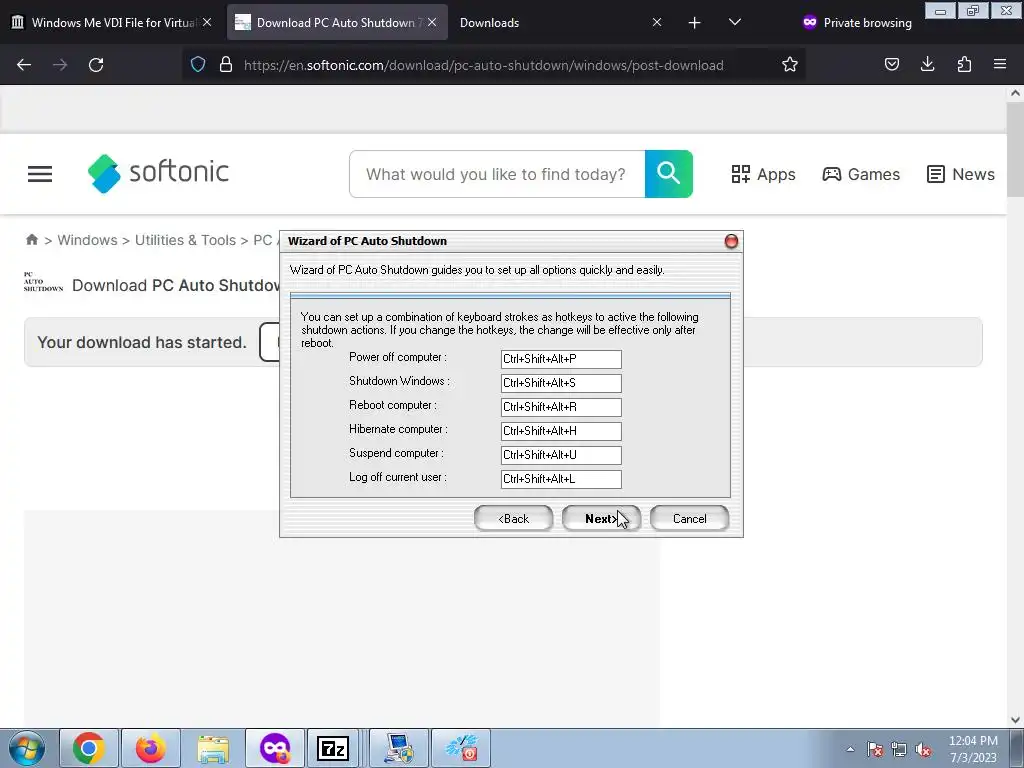Open the Extensions puzzle icon
The height and width of the screenshot is (768, 1024).
tap(964, 64)
